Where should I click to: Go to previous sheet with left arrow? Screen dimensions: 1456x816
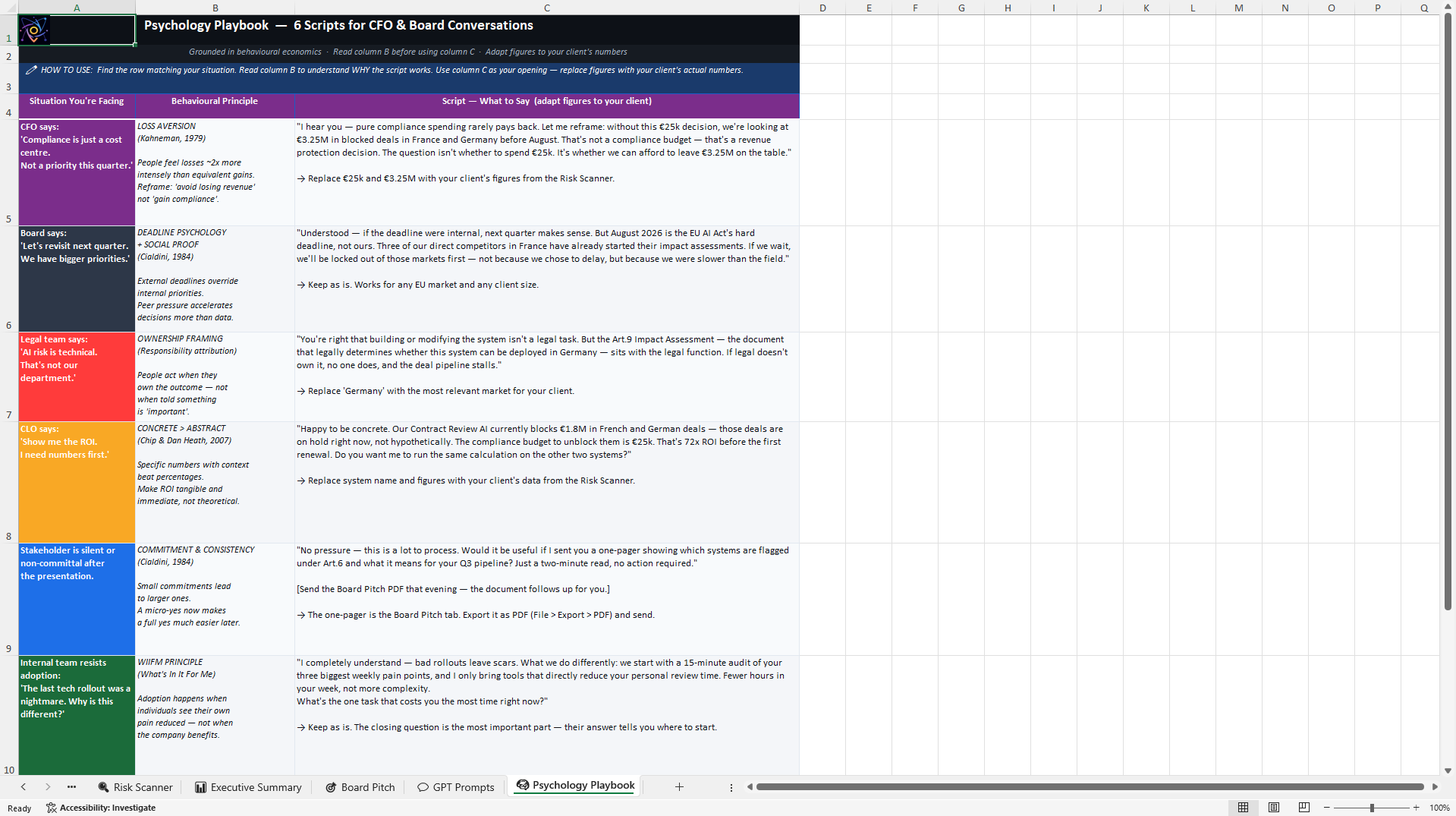pyautogui.click(x=24, y=787)
